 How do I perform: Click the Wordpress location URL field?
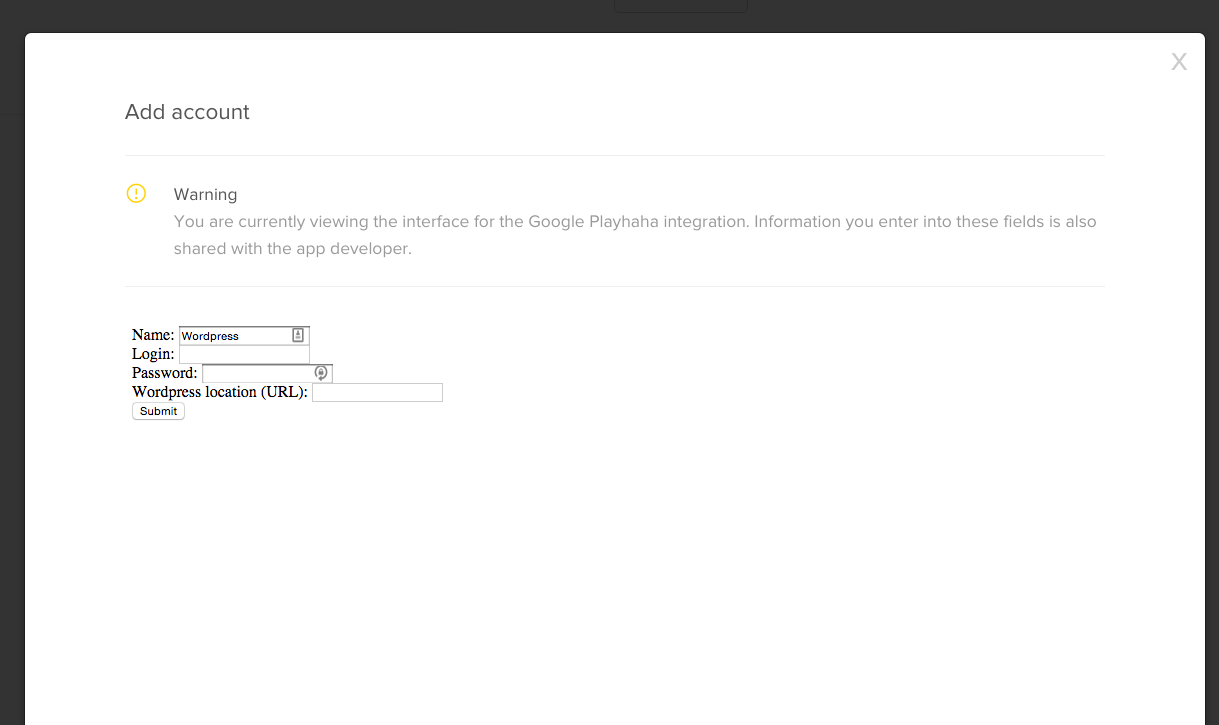tap(377, 392)
